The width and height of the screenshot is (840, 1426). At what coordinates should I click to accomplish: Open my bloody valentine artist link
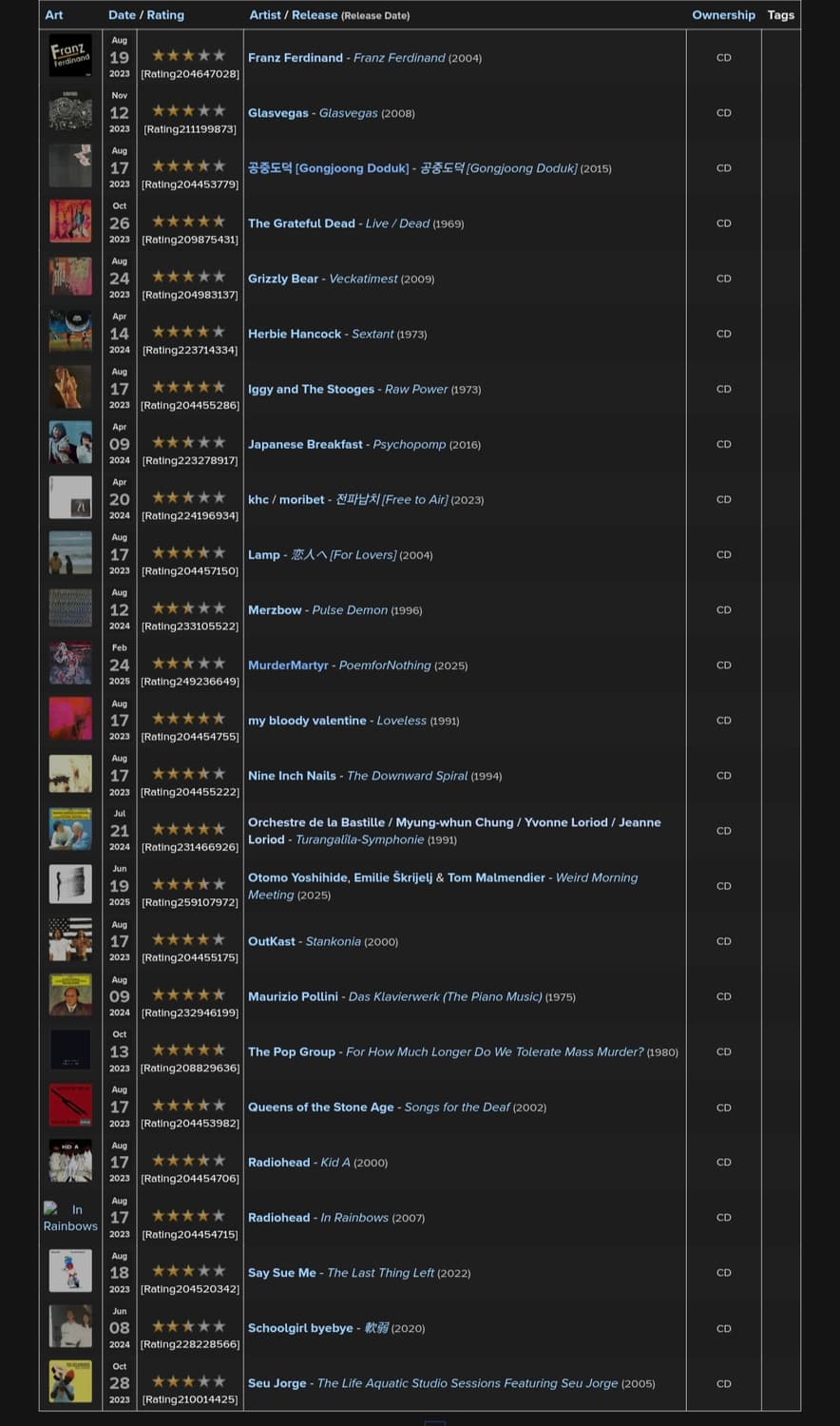click(x=307, y=720)
